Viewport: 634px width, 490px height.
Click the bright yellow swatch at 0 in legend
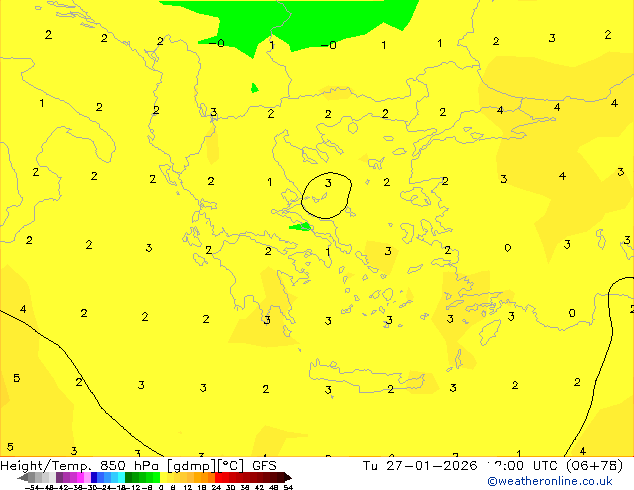click(x=163, y=477)
